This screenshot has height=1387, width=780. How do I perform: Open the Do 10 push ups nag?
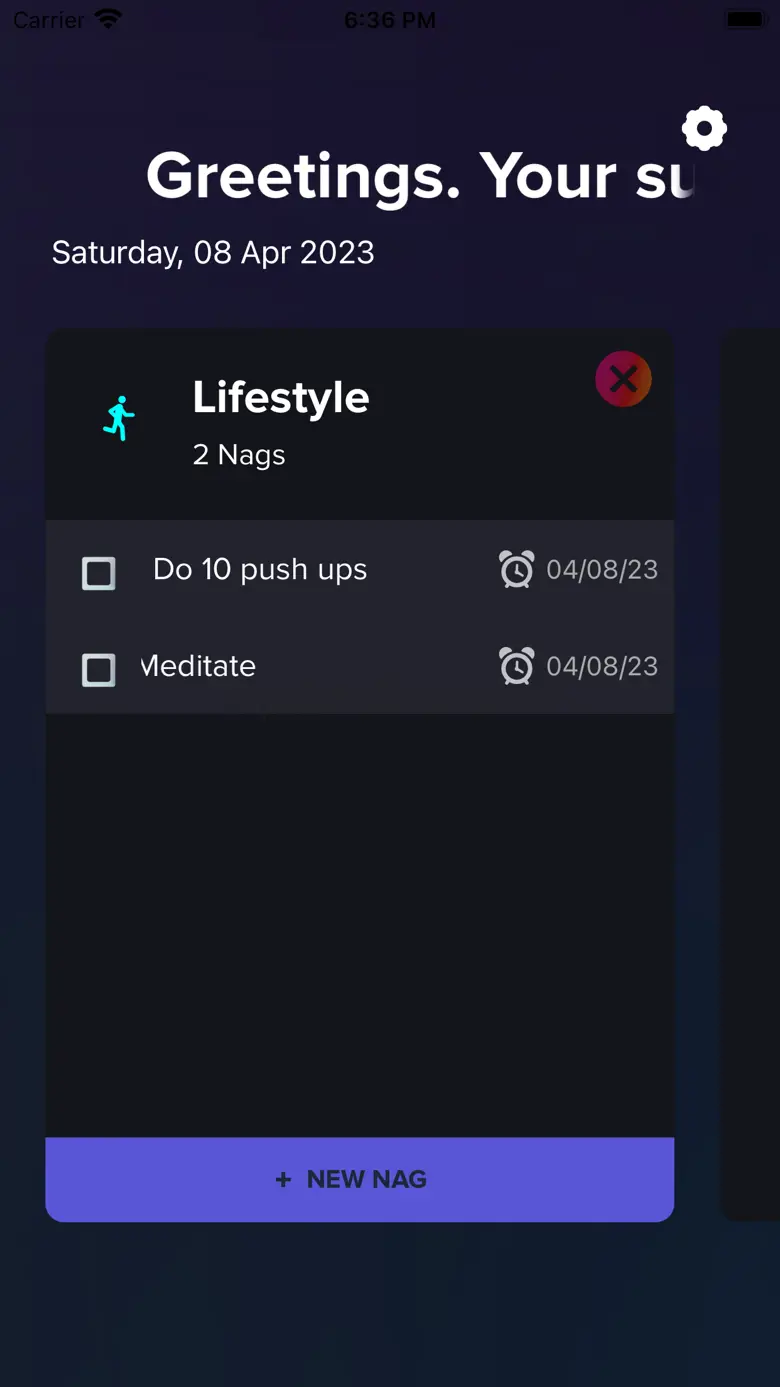coord(260,570)
